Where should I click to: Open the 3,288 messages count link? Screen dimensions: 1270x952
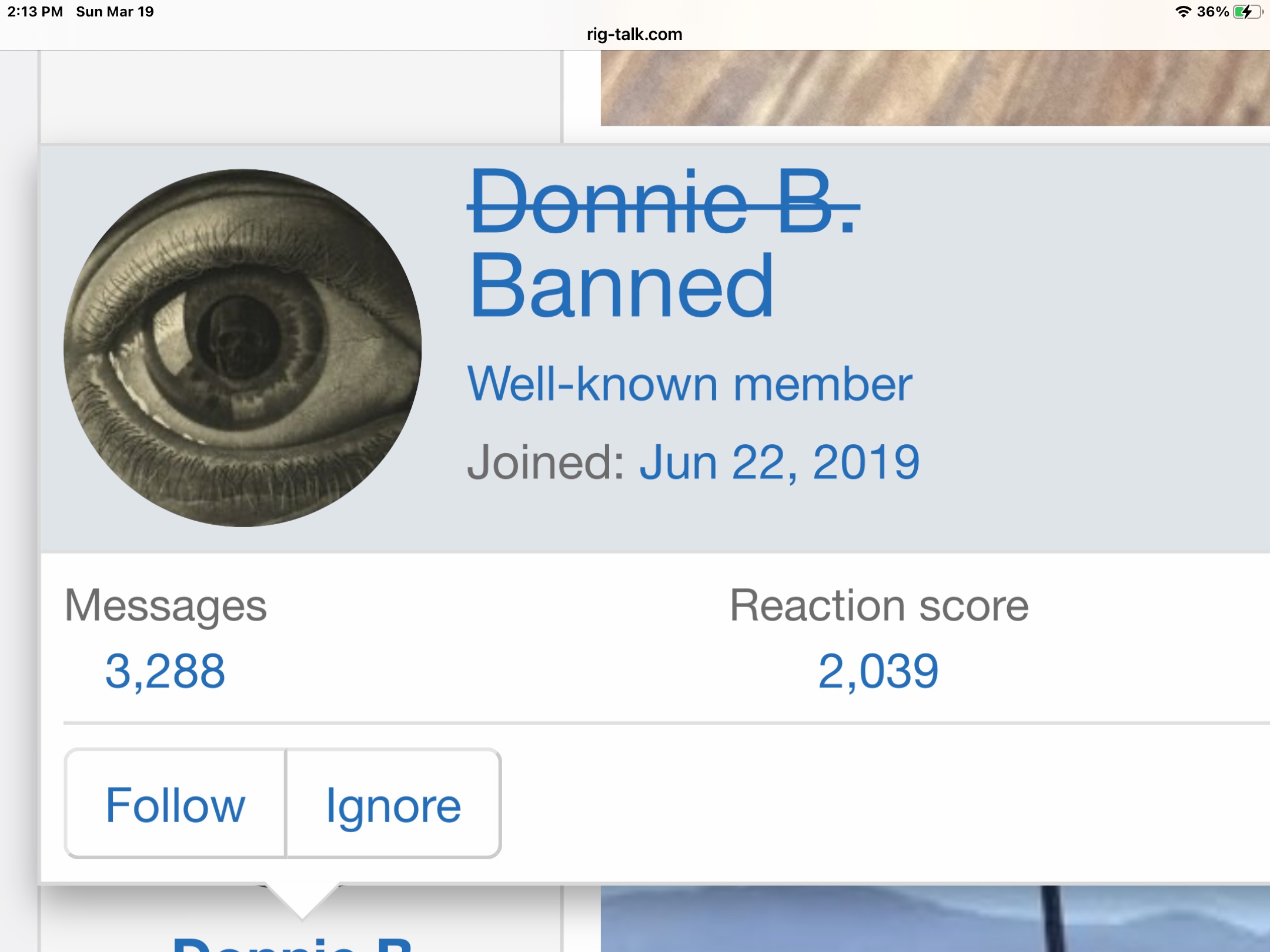[x=165, y=671]
